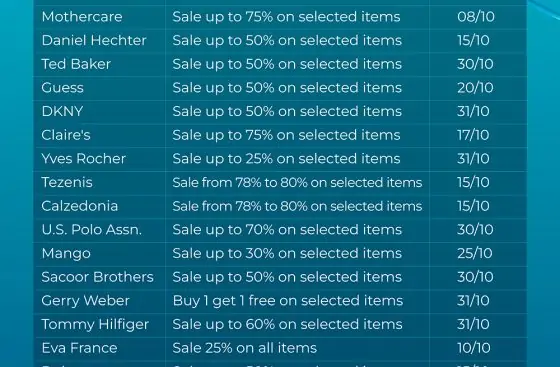Click Gerry Weber Buy 1 get 1 free offer

[288, 301]
